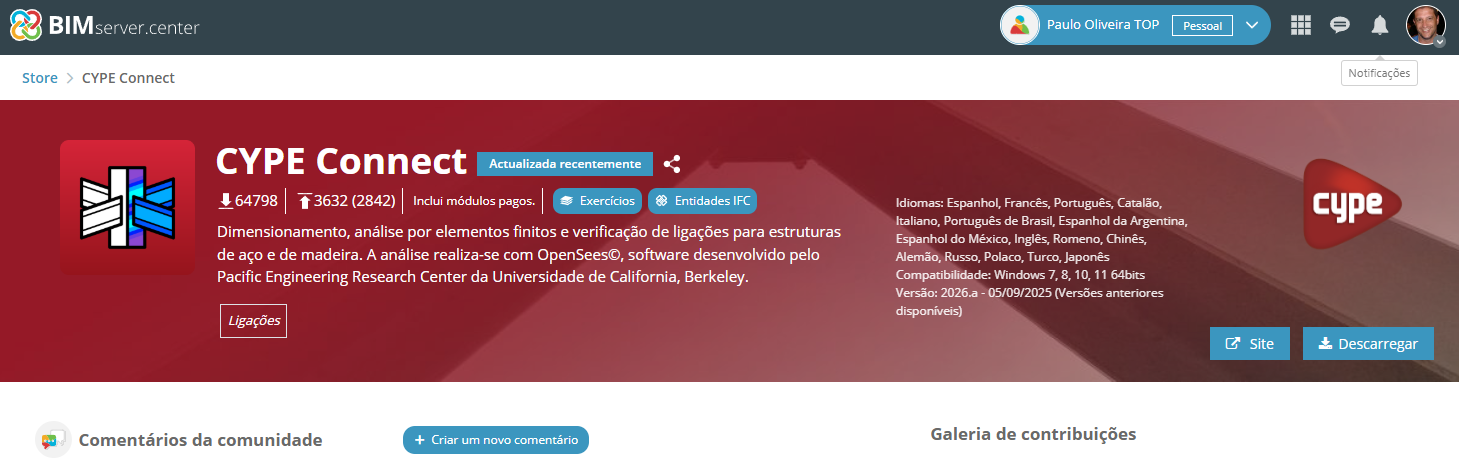Click the Ligações category tag
This screenshot has width=1459, height=461.
click(x=253, y=321)
